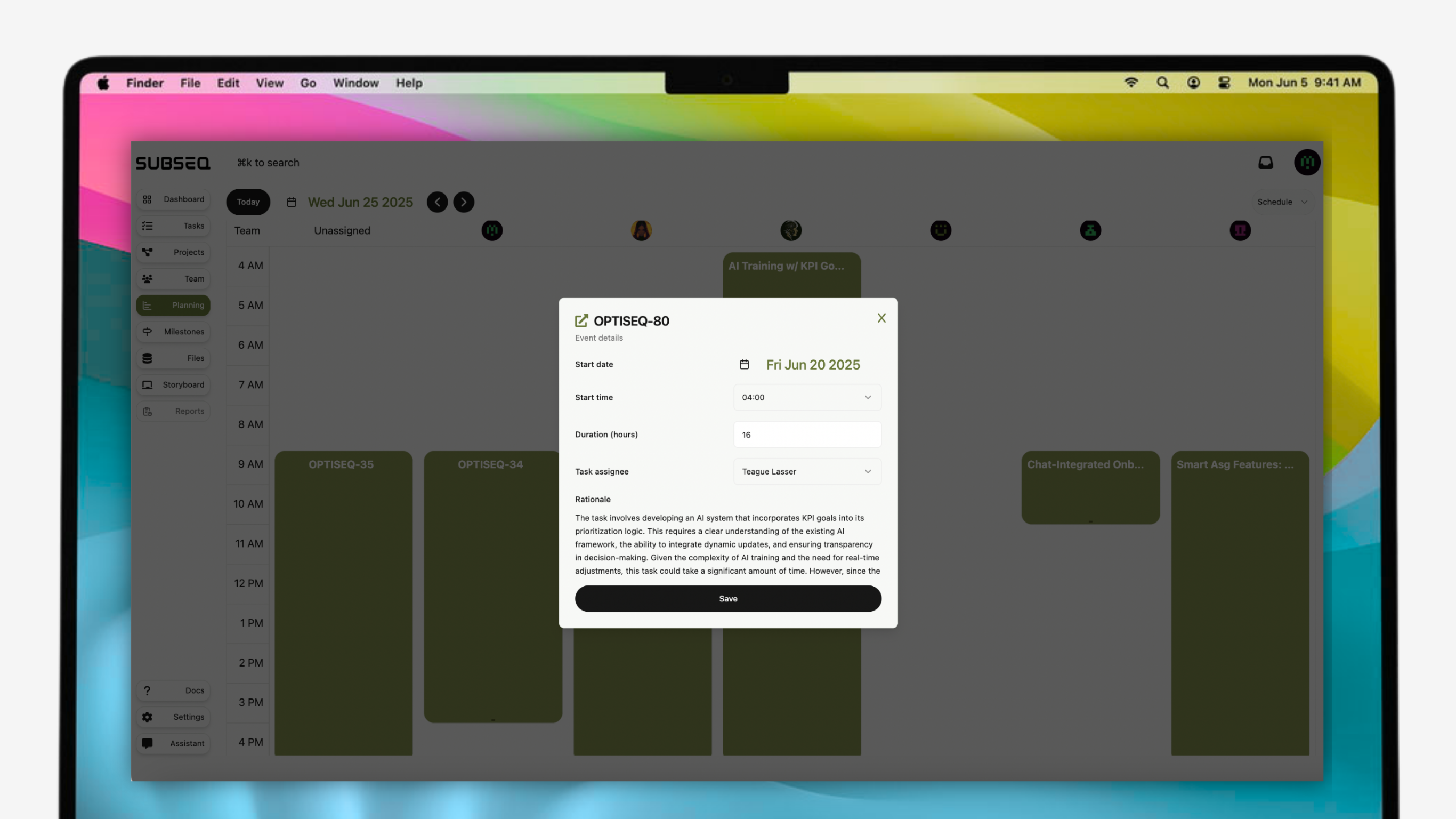Close the OPTISEQ-80 event dialog
The height and width of the screenshot is (819, 1456).
pos(880,318)
